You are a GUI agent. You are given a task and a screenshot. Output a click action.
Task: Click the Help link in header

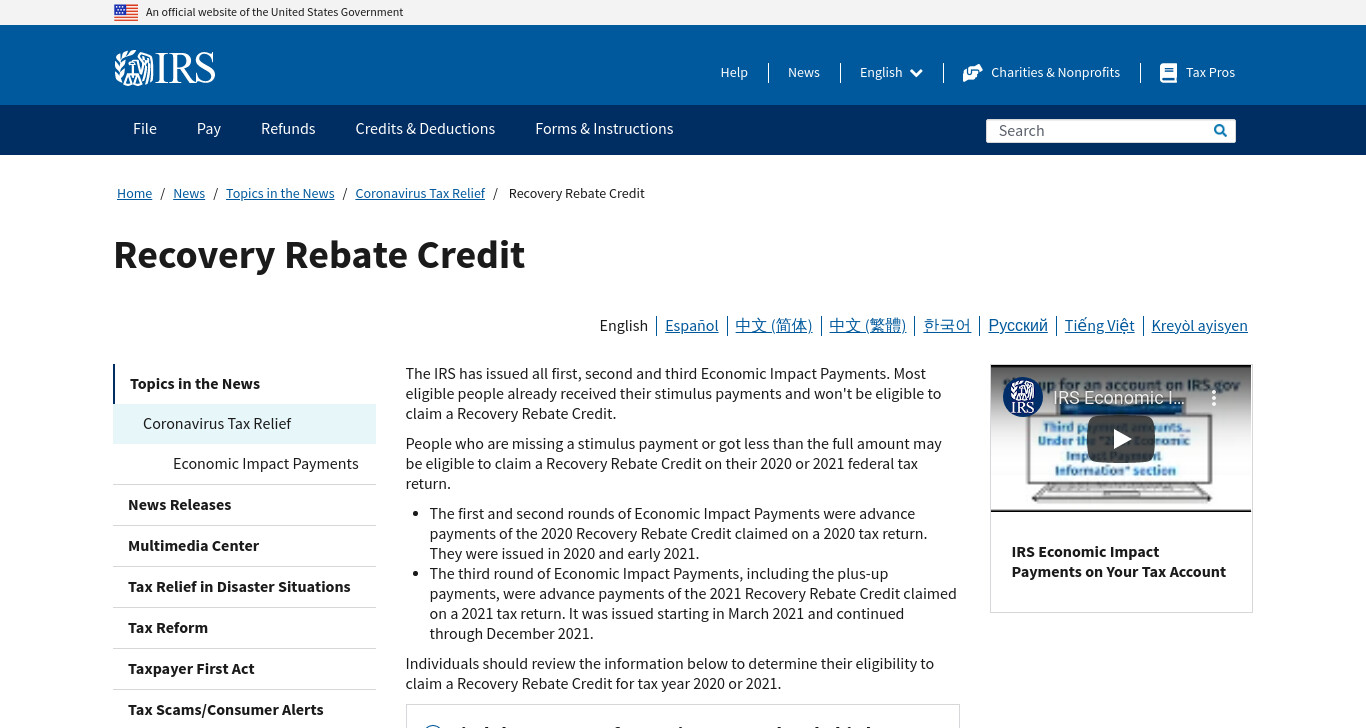[734, 73]
